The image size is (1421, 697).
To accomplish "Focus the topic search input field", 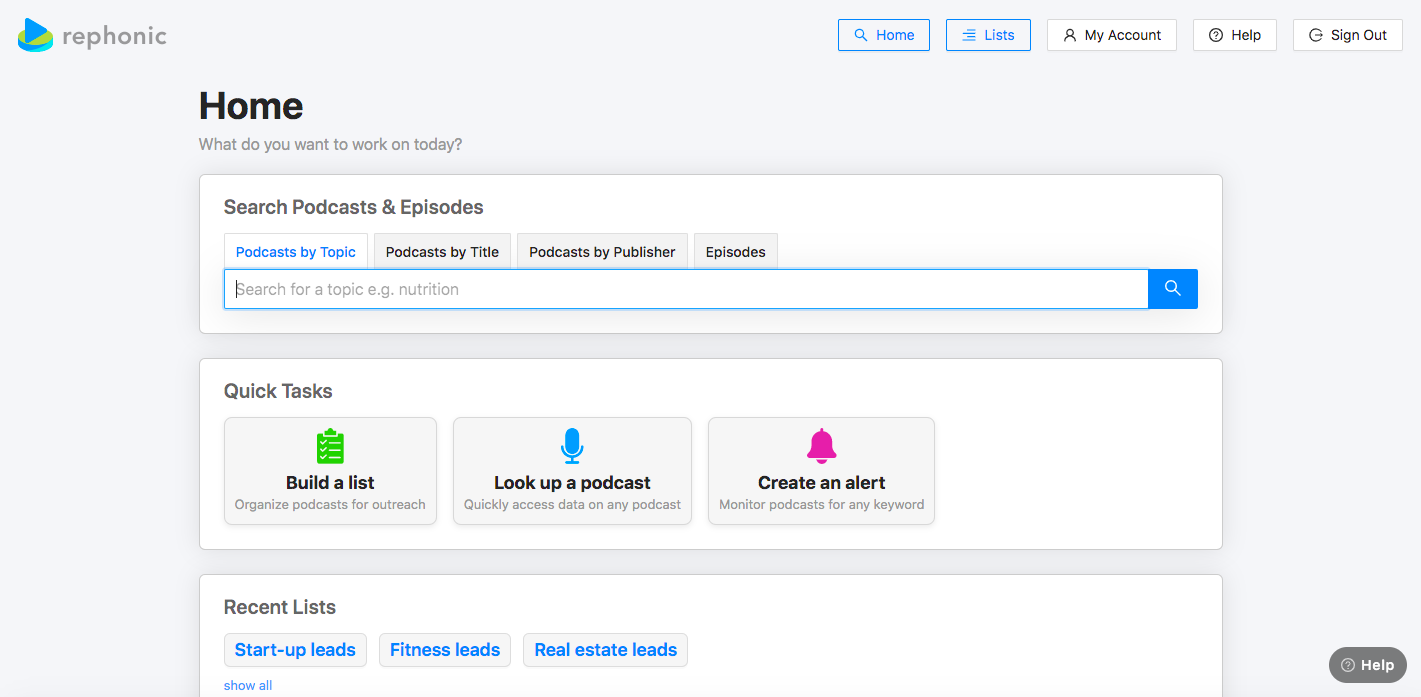I will tap(685, 289).
